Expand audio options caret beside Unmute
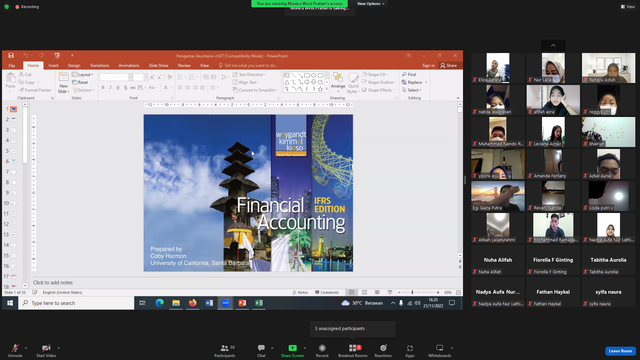 coord(26,348)
